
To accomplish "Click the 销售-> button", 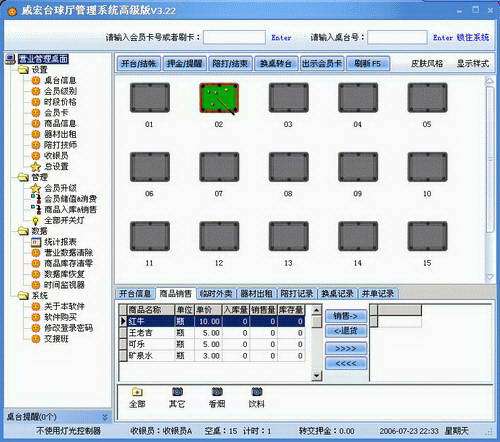I will pyautogui.click(x=346, y=316).
